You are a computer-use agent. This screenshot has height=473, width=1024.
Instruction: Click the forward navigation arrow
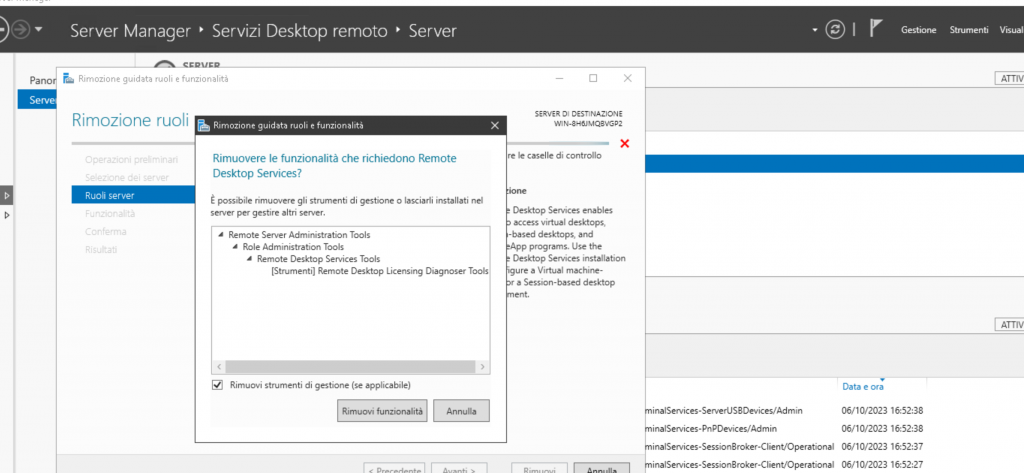(x=20, y=30)
